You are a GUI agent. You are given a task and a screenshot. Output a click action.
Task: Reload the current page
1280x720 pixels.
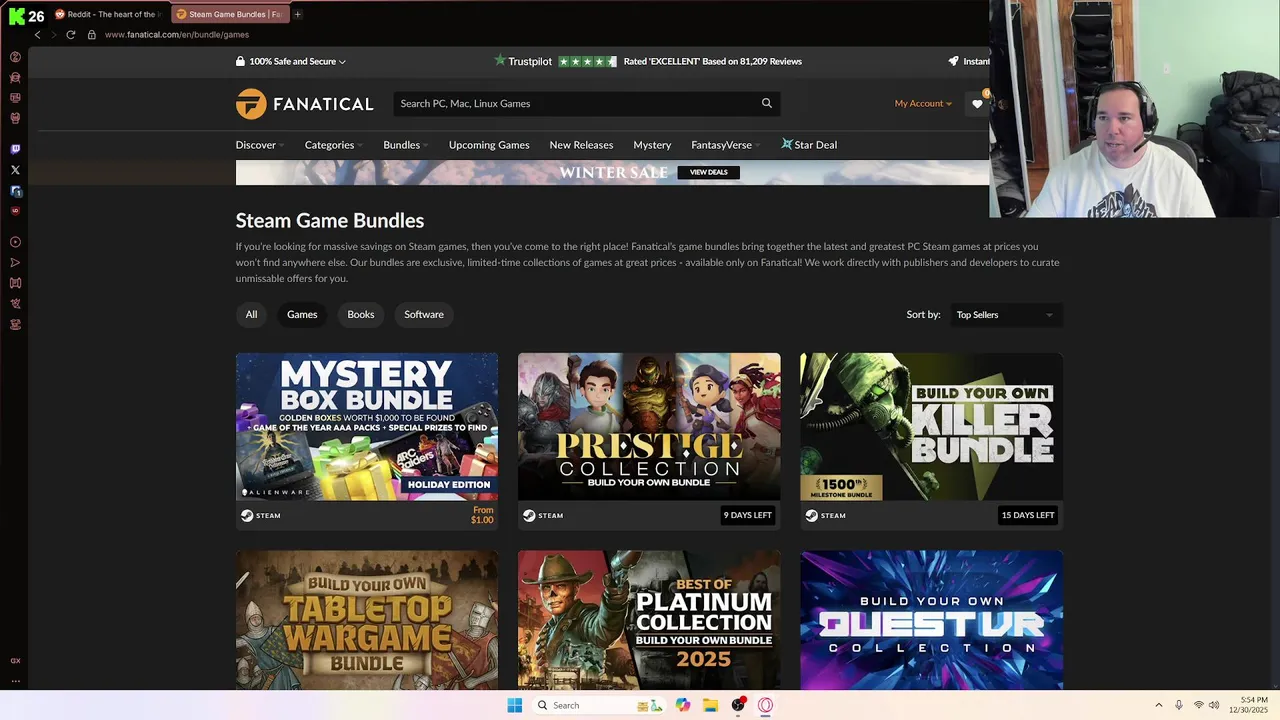[71, 34]
